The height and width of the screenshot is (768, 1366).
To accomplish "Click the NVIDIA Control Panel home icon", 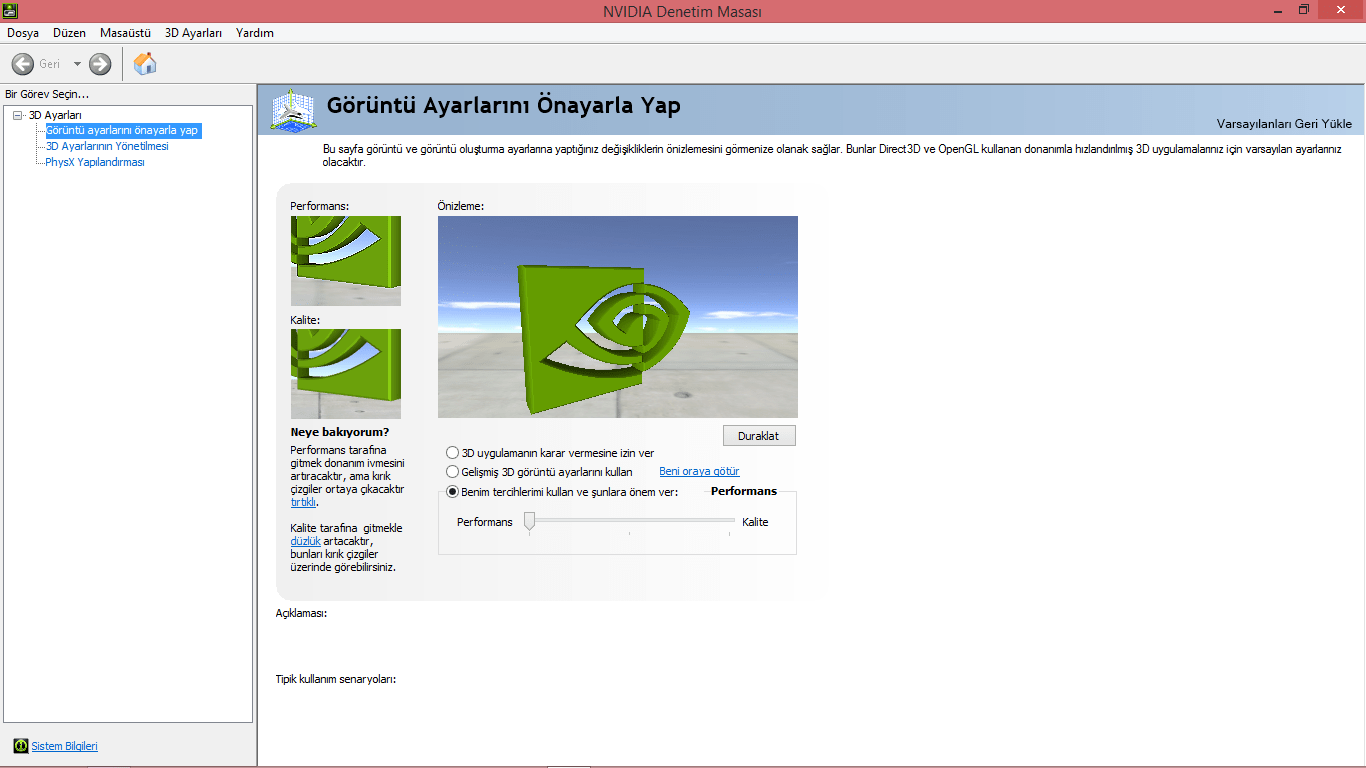I will [x=144, y=63].
